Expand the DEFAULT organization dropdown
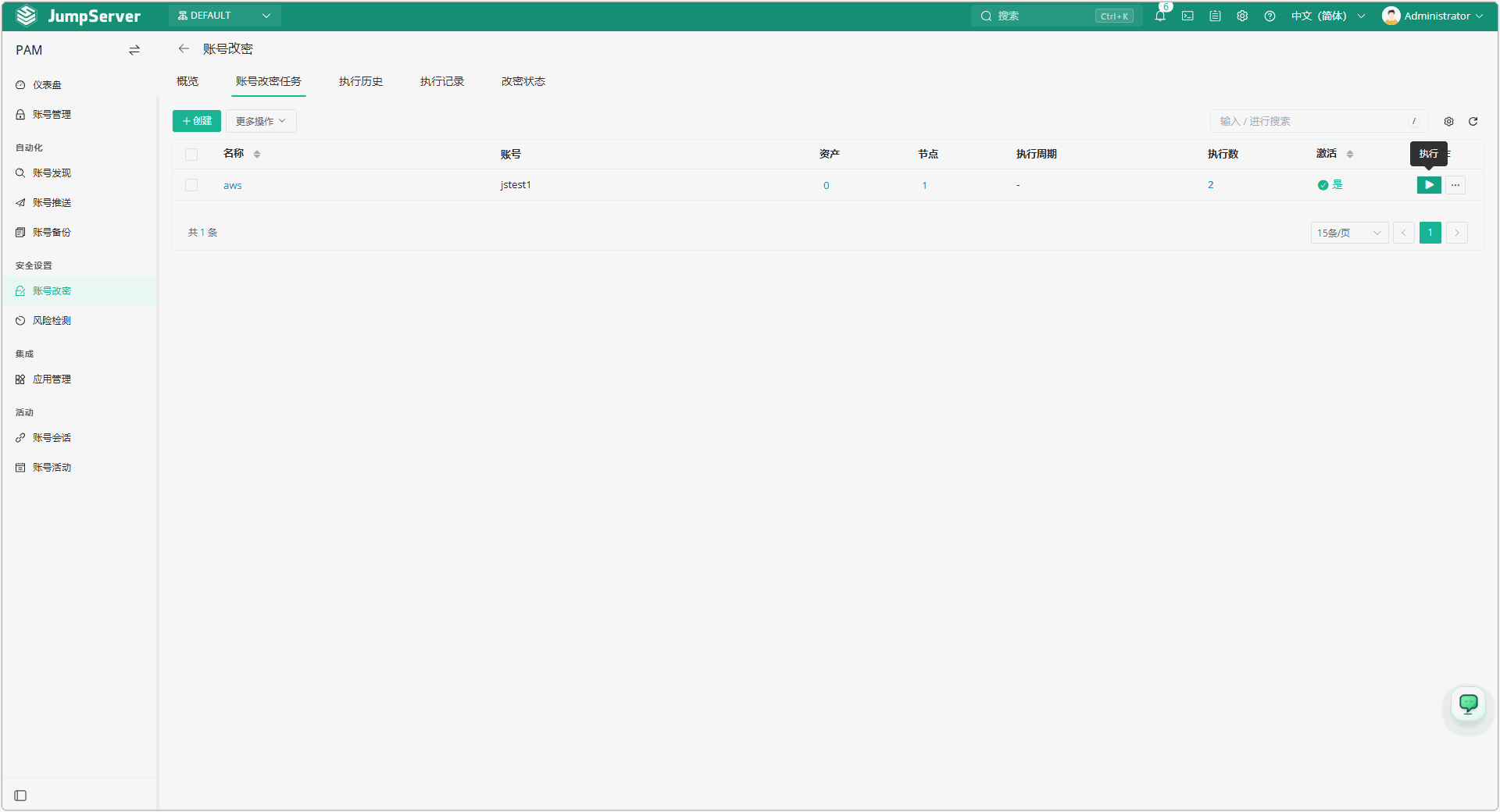Image resolution: width=1500 pixels, height=812 pixels. click(x=224, y=16)
